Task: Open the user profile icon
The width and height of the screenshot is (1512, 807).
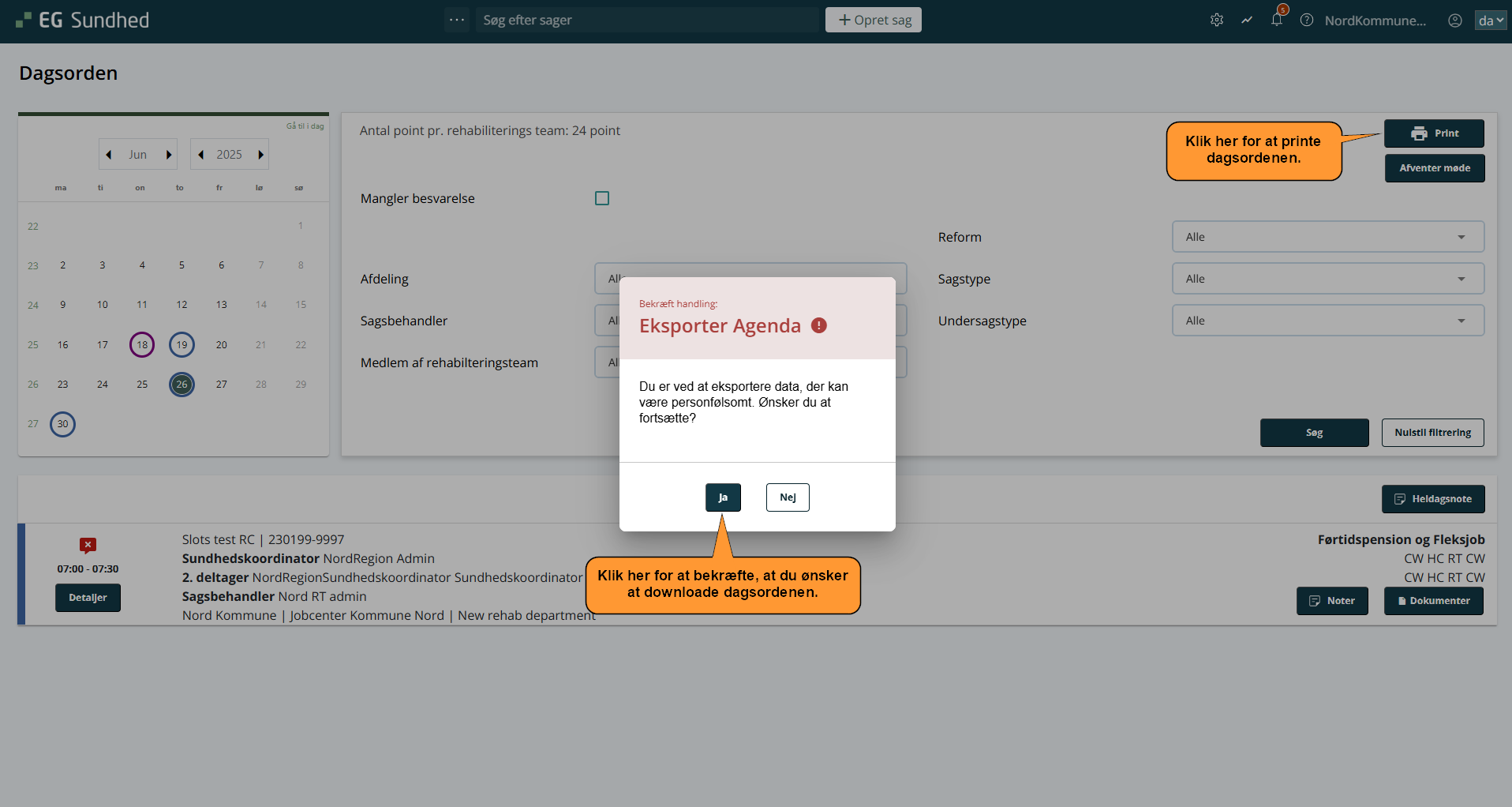Action: [1455, 21]
